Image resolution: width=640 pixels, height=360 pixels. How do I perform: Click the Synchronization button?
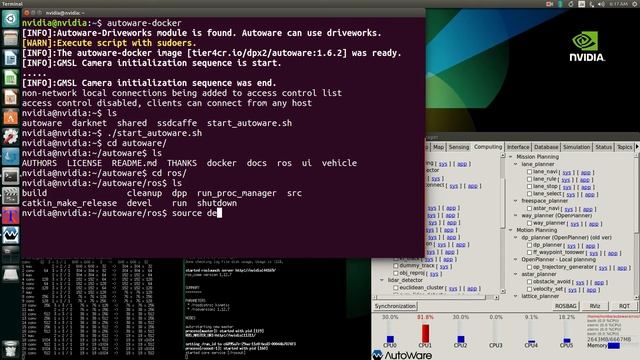click(395, 306)
